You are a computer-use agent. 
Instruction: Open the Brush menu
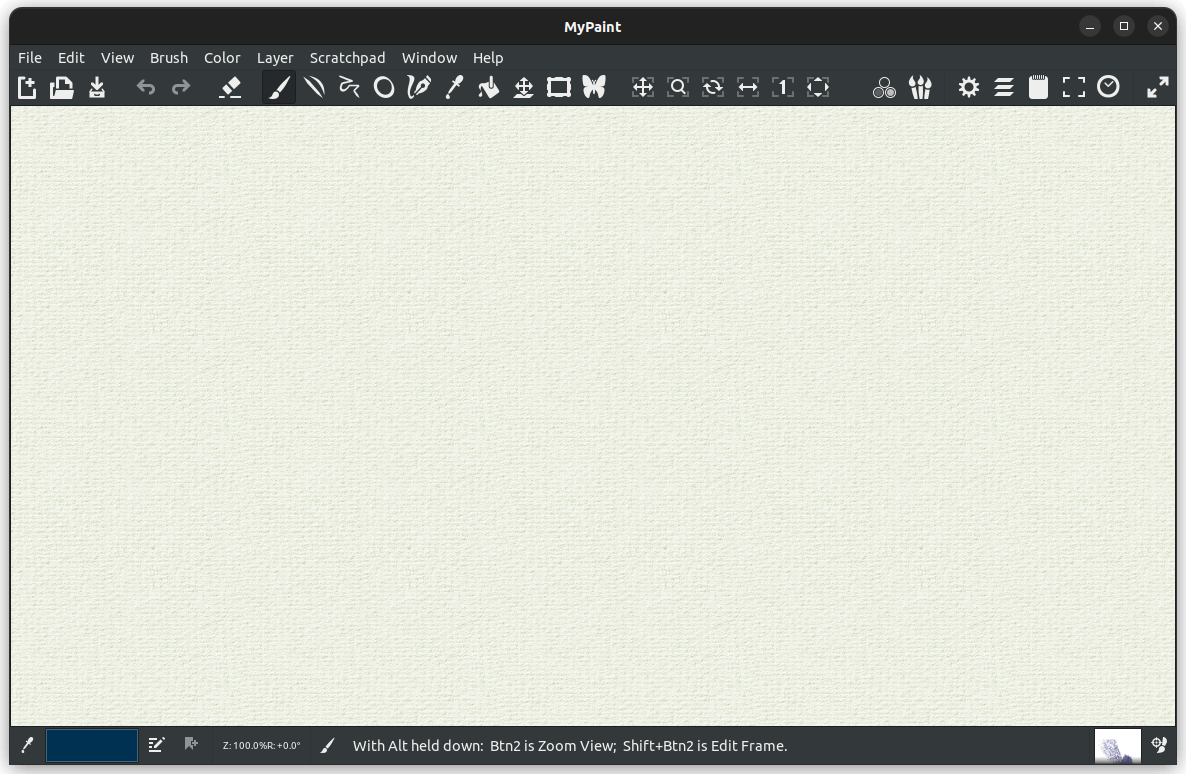pyautogui.click(x=168, y=57)
